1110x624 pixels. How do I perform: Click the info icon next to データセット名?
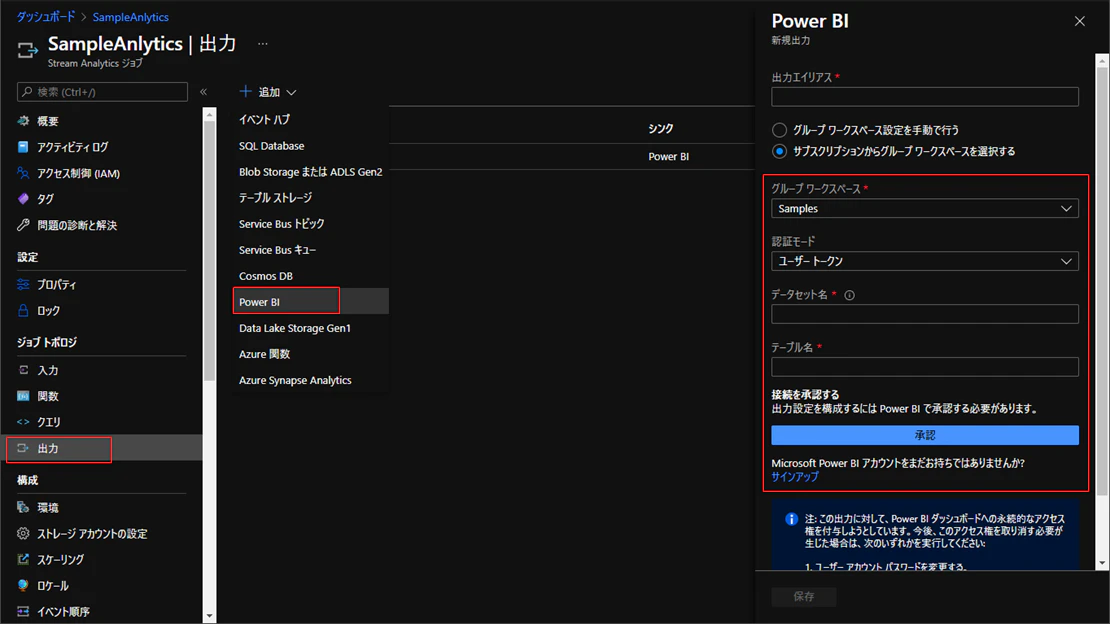point(849,295)
